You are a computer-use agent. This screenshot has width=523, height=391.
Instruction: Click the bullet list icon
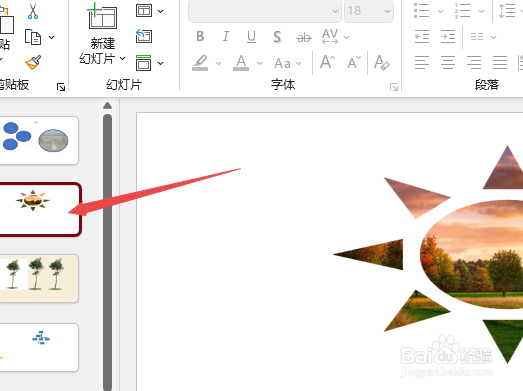(421, 11)
